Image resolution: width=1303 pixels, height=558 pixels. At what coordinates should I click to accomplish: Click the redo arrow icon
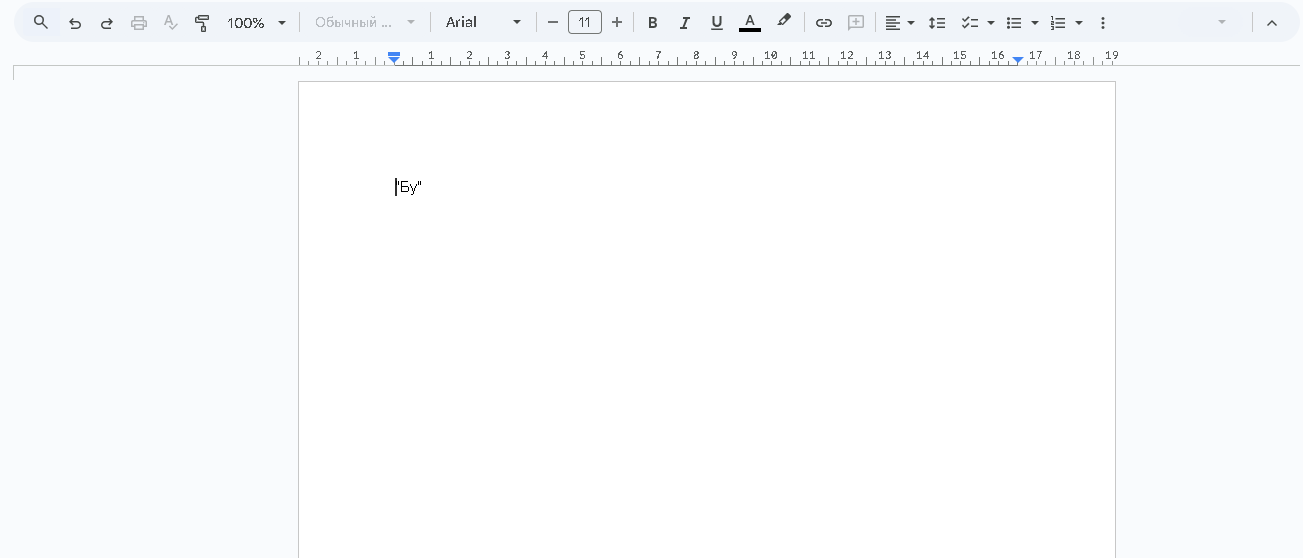(x=107, y=22)
